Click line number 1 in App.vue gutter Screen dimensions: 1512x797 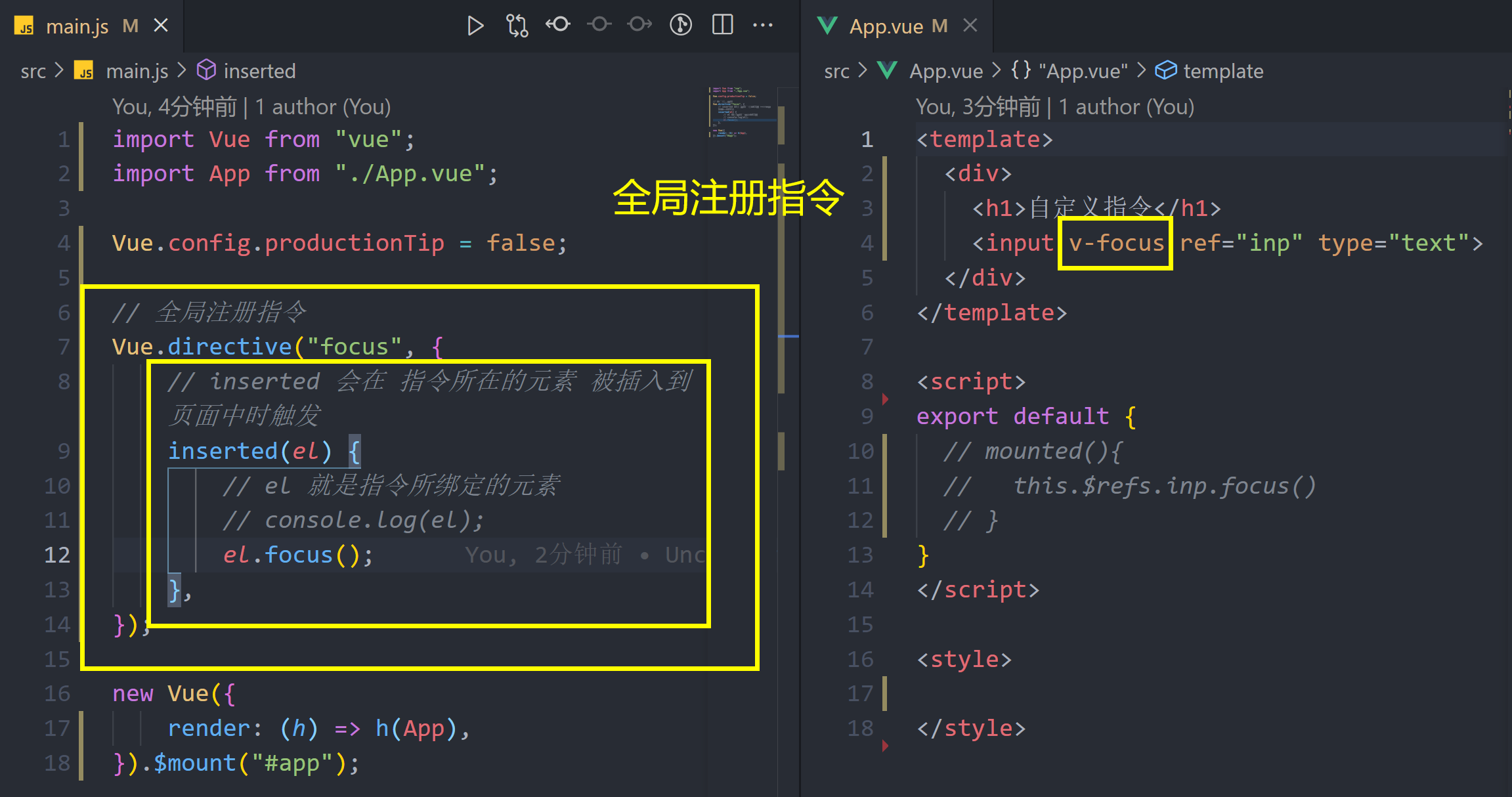point(867,139)
